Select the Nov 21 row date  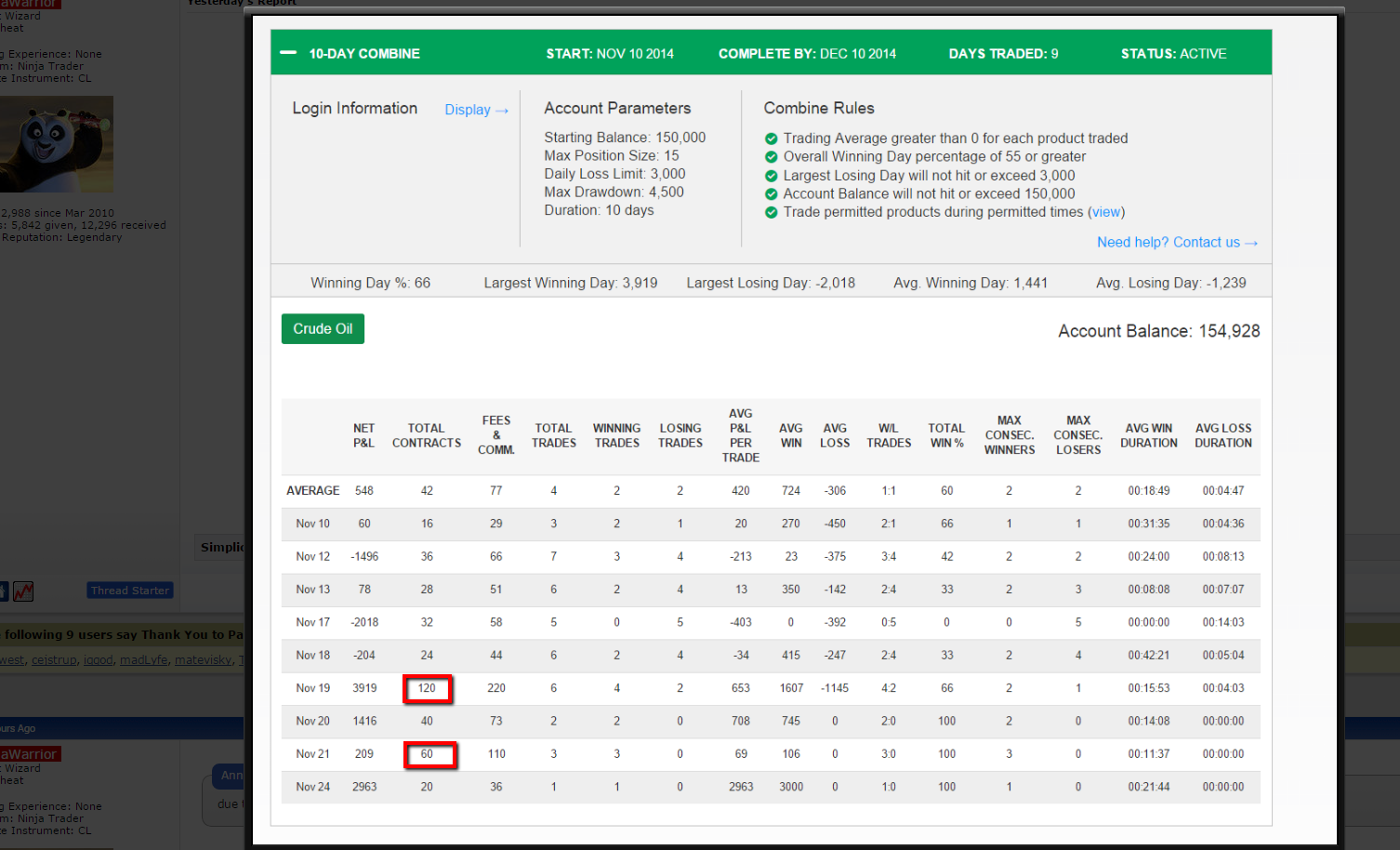313,754
